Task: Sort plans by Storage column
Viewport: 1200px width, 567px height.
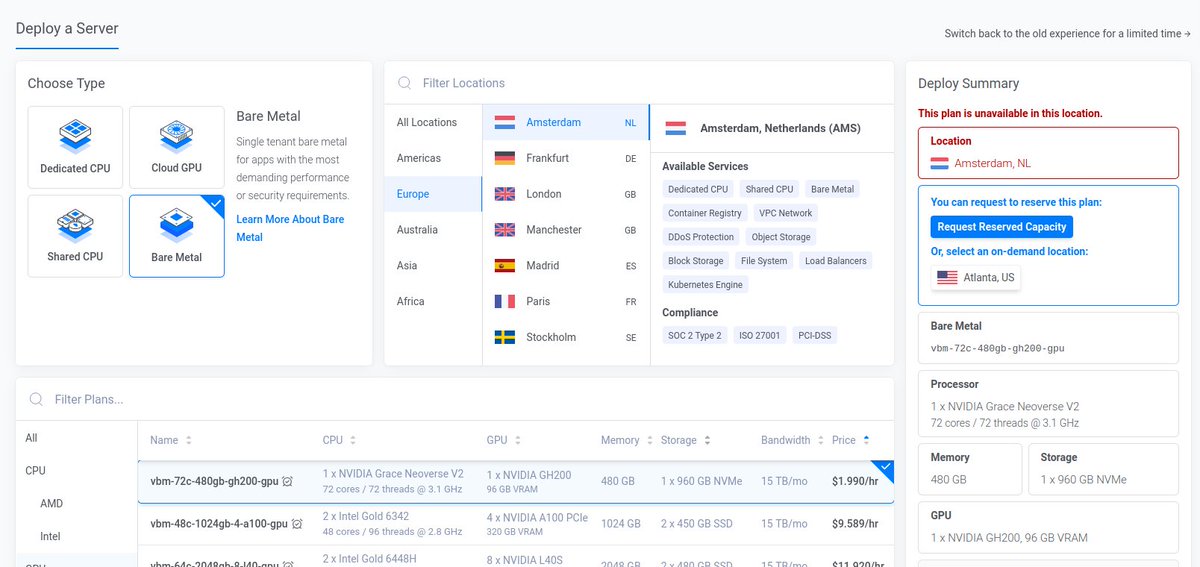Action: [x=686, y=440]
